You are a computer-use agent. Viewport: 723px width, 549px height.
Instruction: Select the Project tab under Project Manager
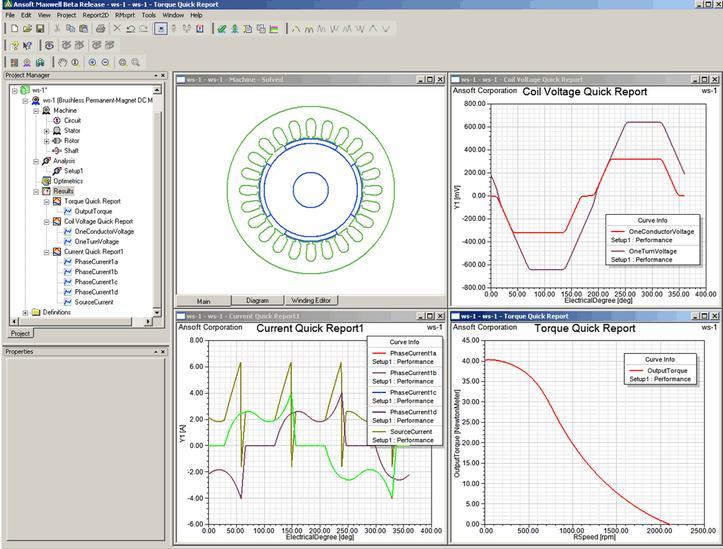click(x=20, y=333)
